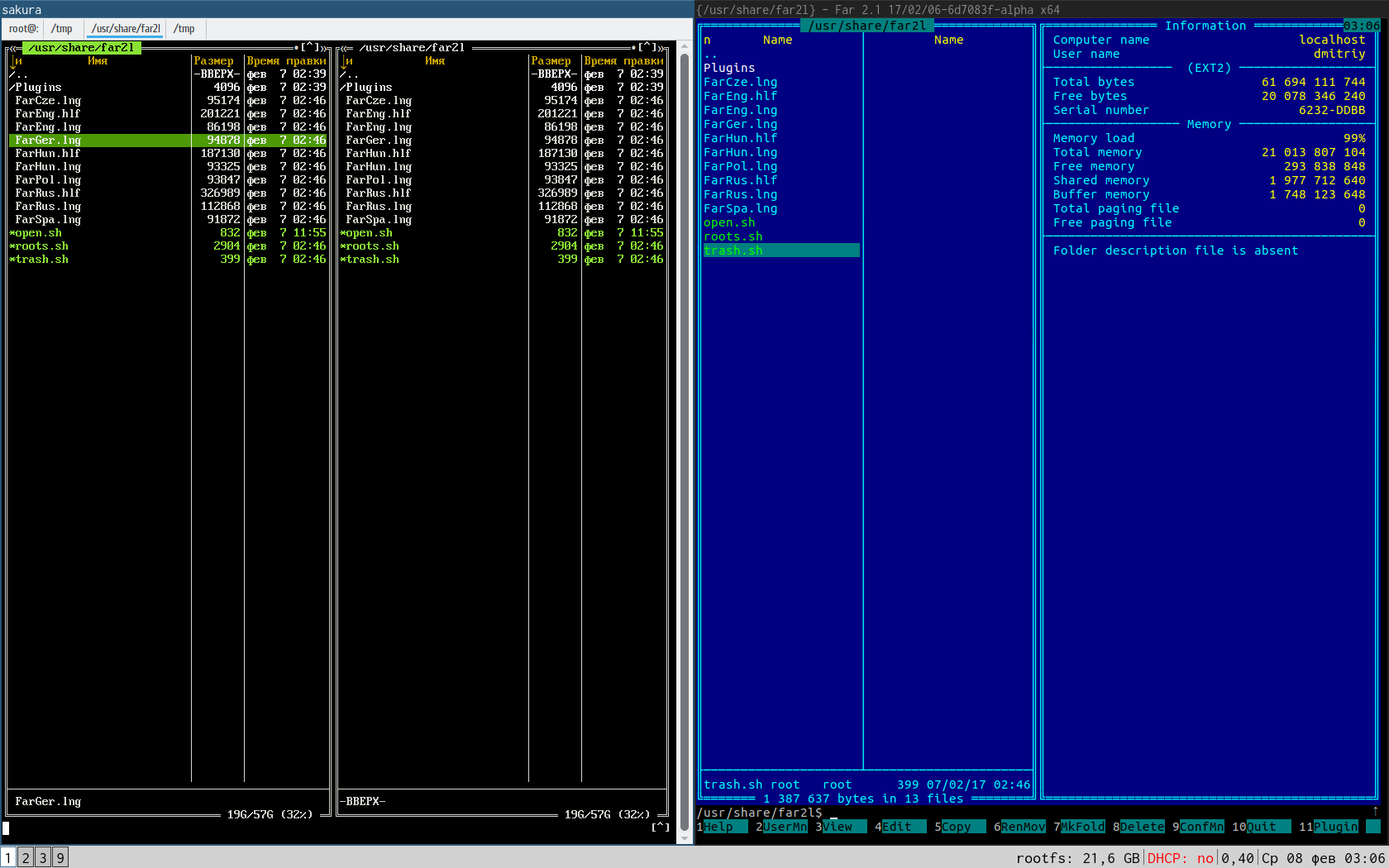Viewport: 1389px width, 868px height.
Task: Click the Far command line prompt
Action: (761, 813)
